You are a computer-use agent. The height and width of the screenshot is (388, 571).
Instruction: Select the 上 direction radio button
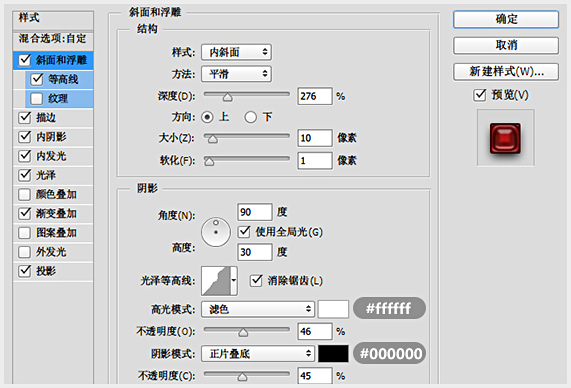tap(207, 117)
